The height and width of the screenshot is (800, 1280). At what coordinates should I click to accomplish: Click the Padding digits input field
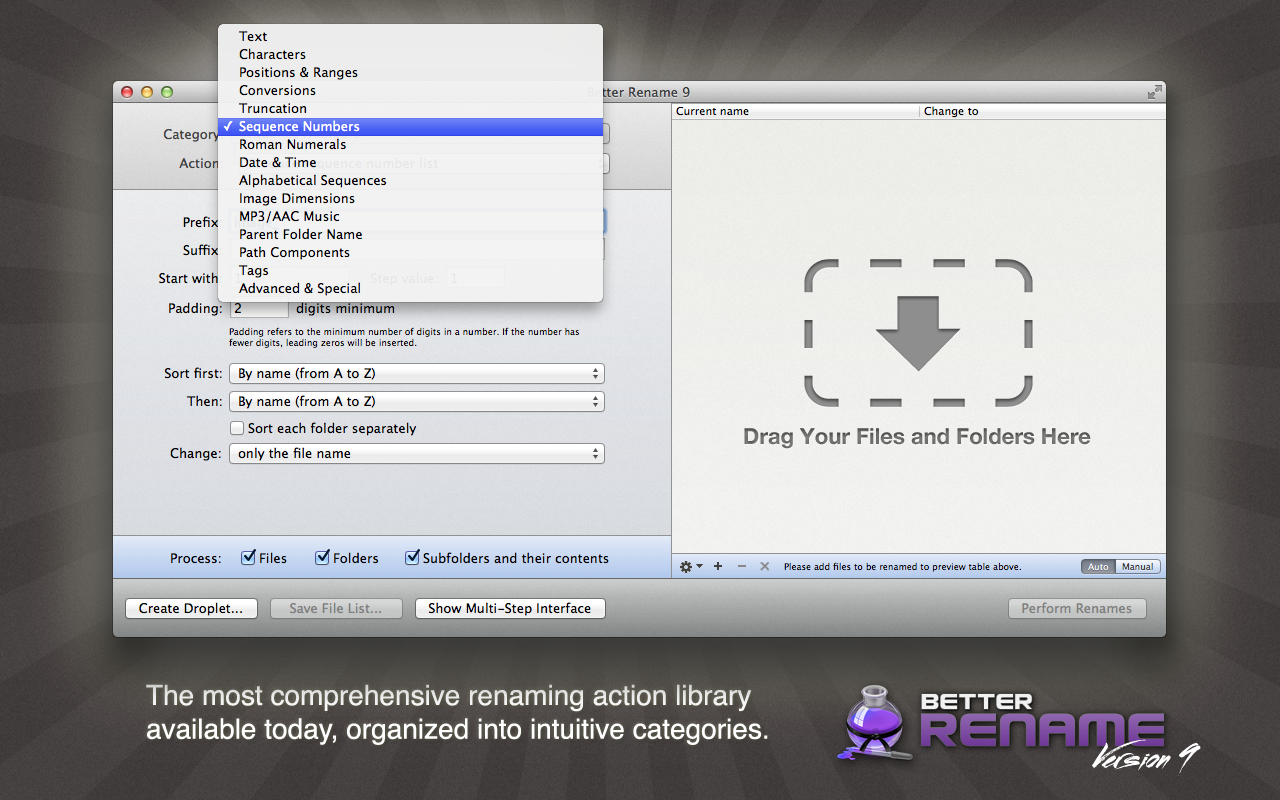(259, 309)
